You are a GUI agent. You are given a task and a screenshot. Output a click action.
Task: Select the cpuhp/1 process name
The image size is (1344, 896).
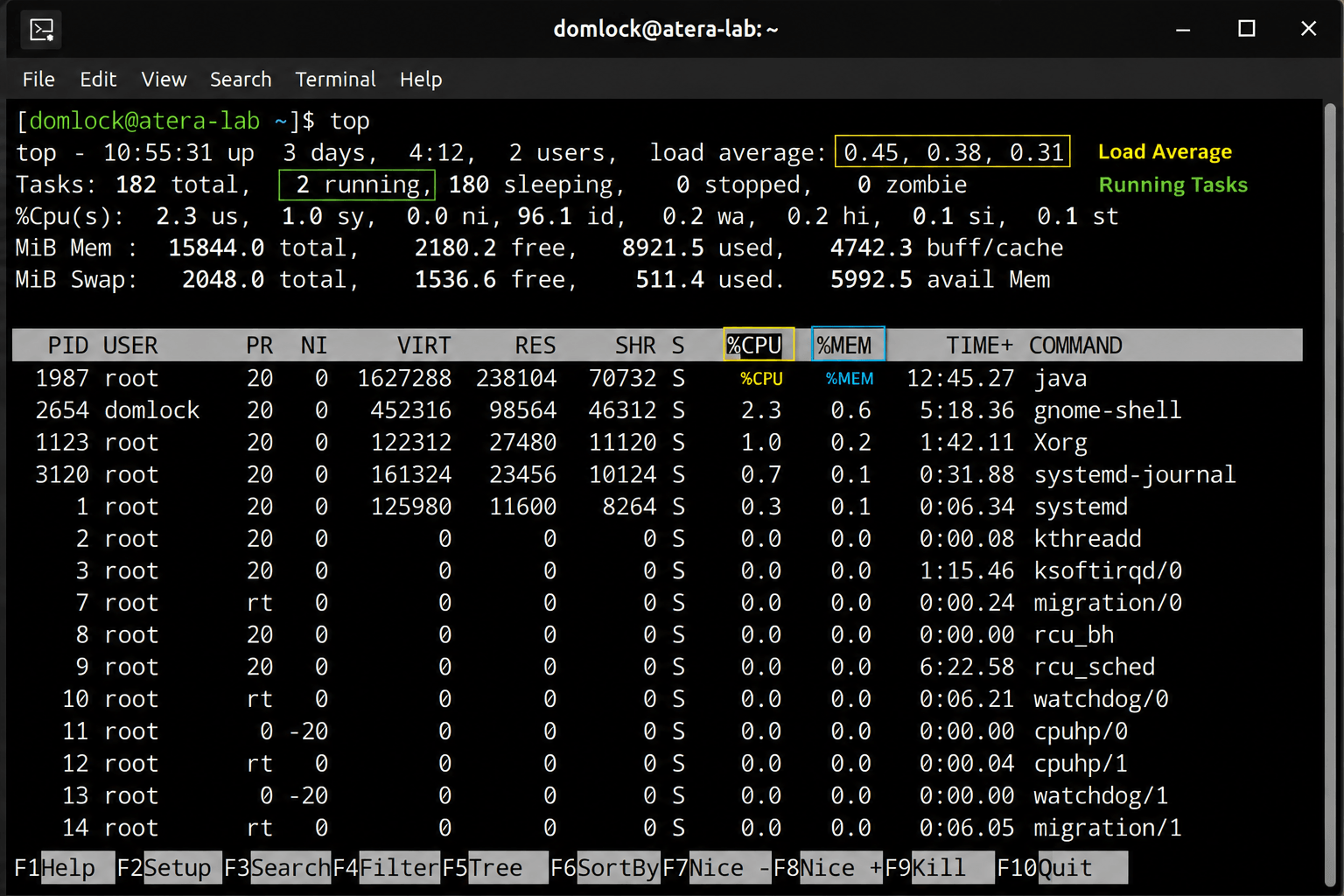click(1081, 764)
